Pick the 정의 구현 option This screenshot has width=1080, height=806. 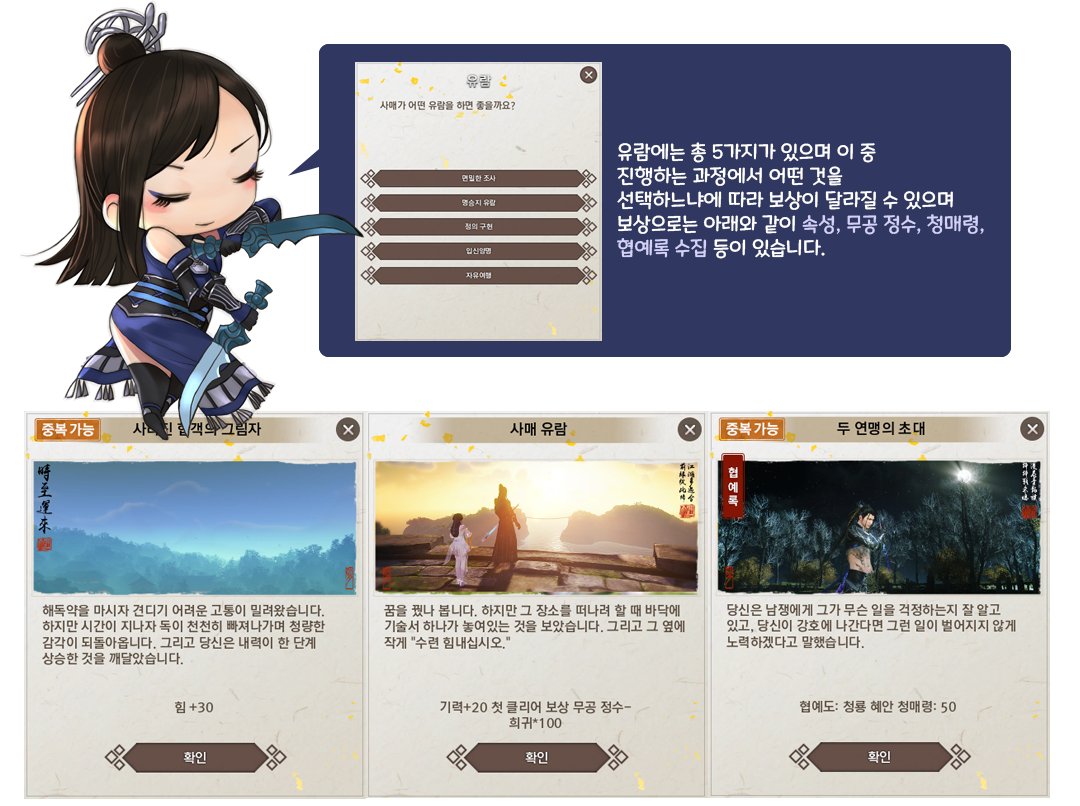[x=479, y=227]
